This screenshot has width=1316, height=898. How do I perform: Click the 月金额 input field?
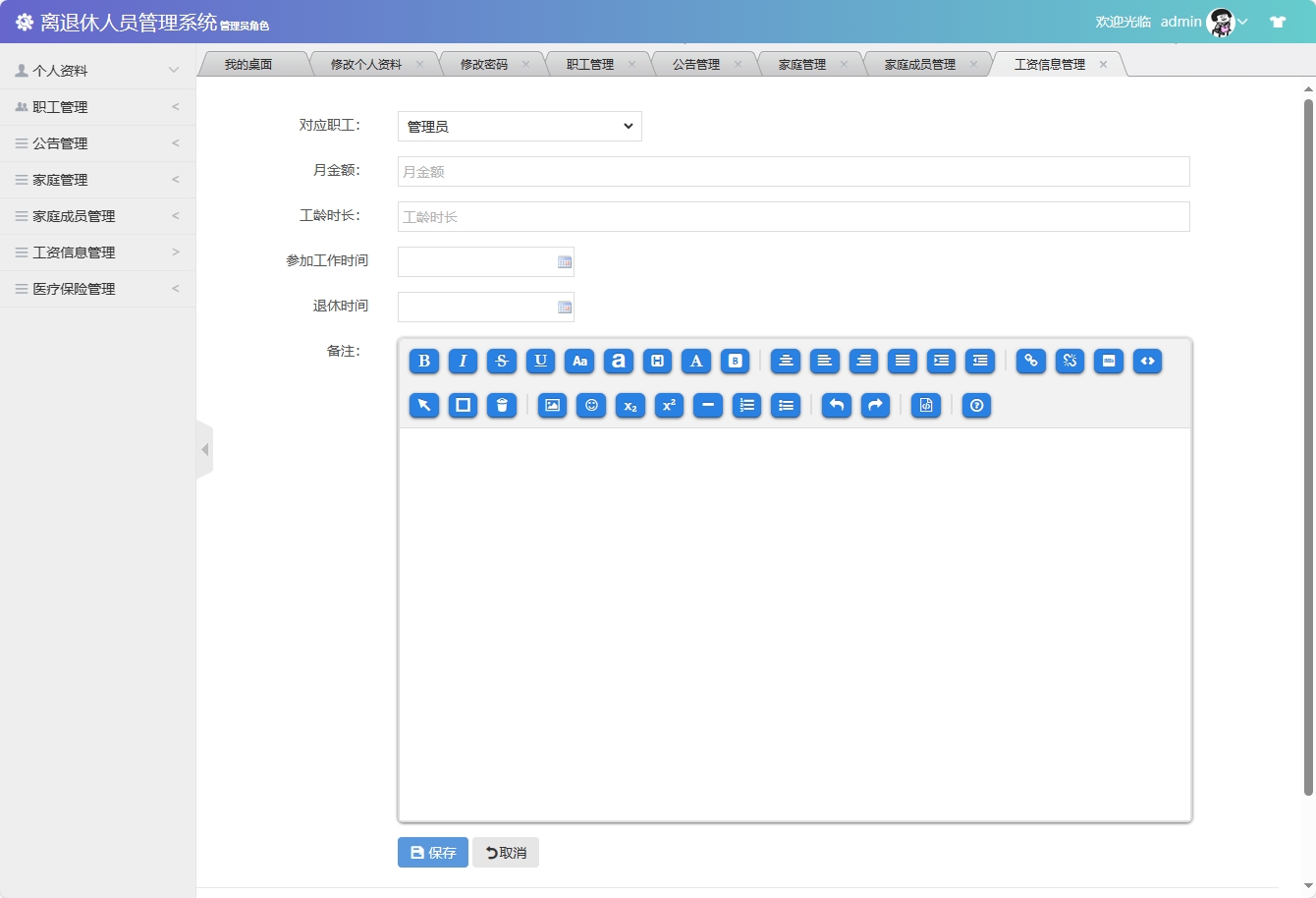[x=794, y=172]
